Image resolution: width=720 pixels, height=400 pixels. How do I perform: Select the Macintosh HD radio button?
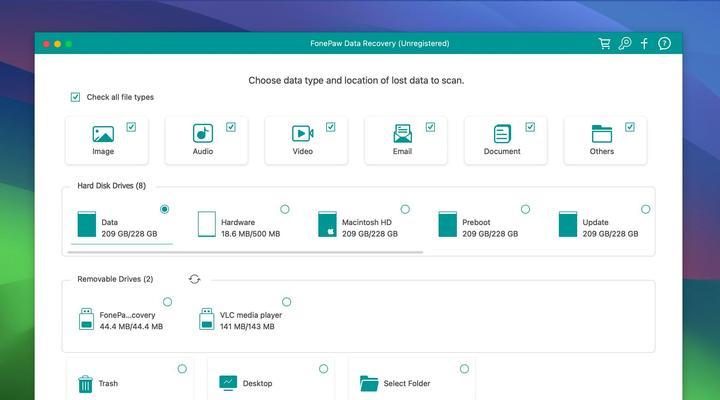(405, 209)
